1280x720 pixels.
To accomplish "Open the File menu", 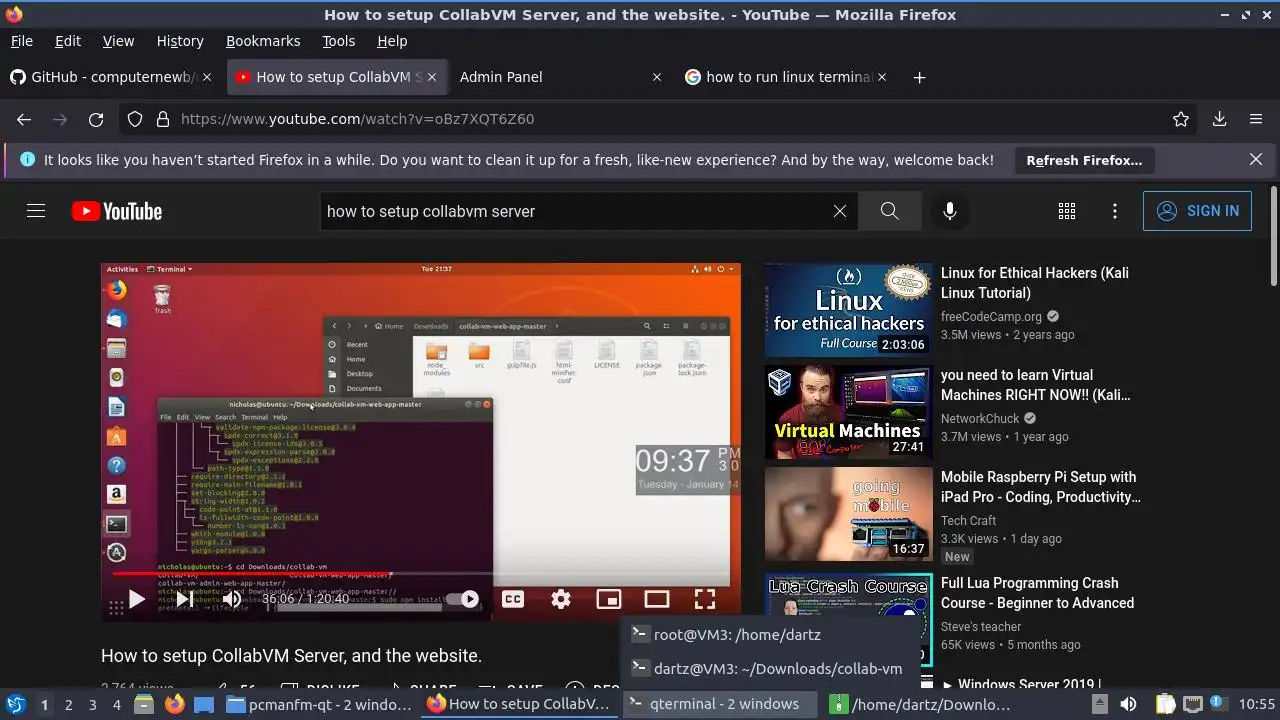I will [x=21, y=41].
